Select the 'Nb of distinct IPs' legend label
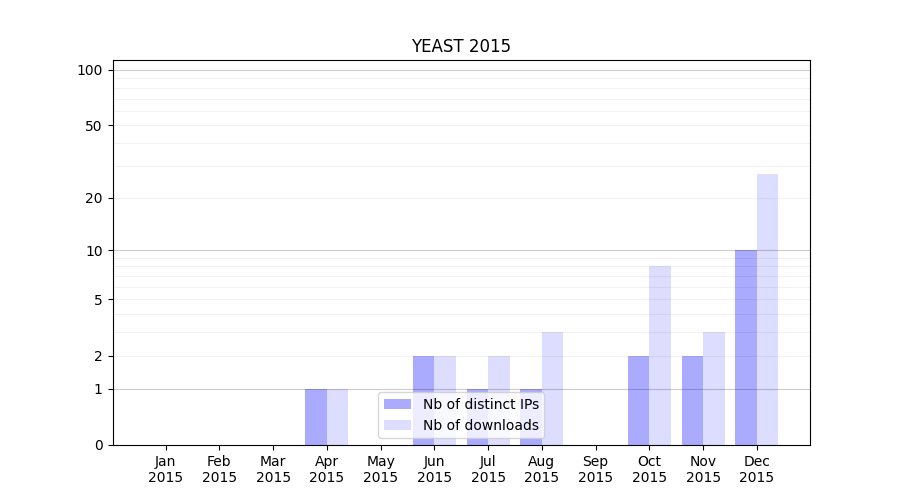The height and width of the screenshot is (500, 900). (x=480, y=404)
